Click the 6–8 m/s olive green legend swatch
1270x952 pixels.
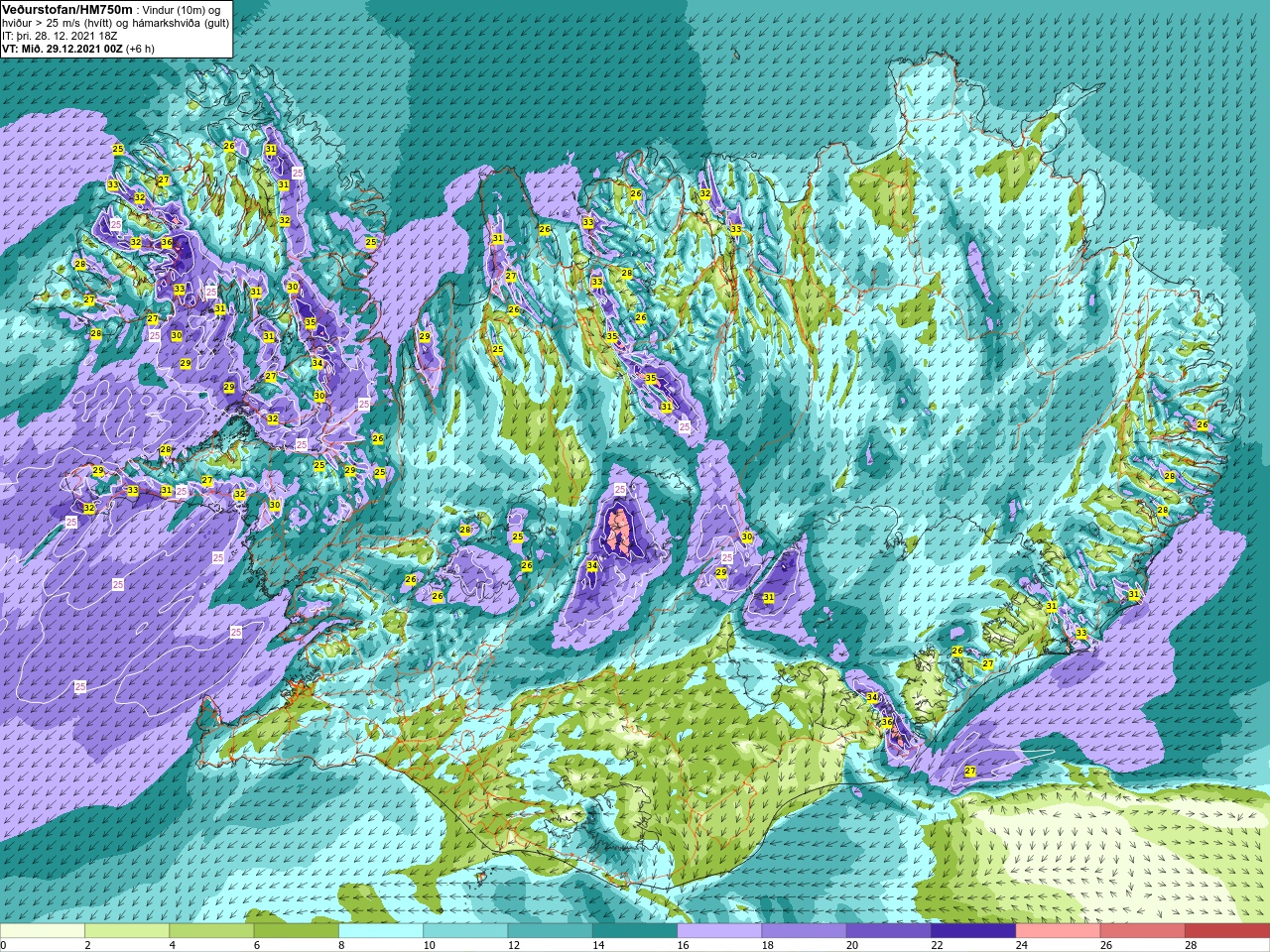point(297,931)
